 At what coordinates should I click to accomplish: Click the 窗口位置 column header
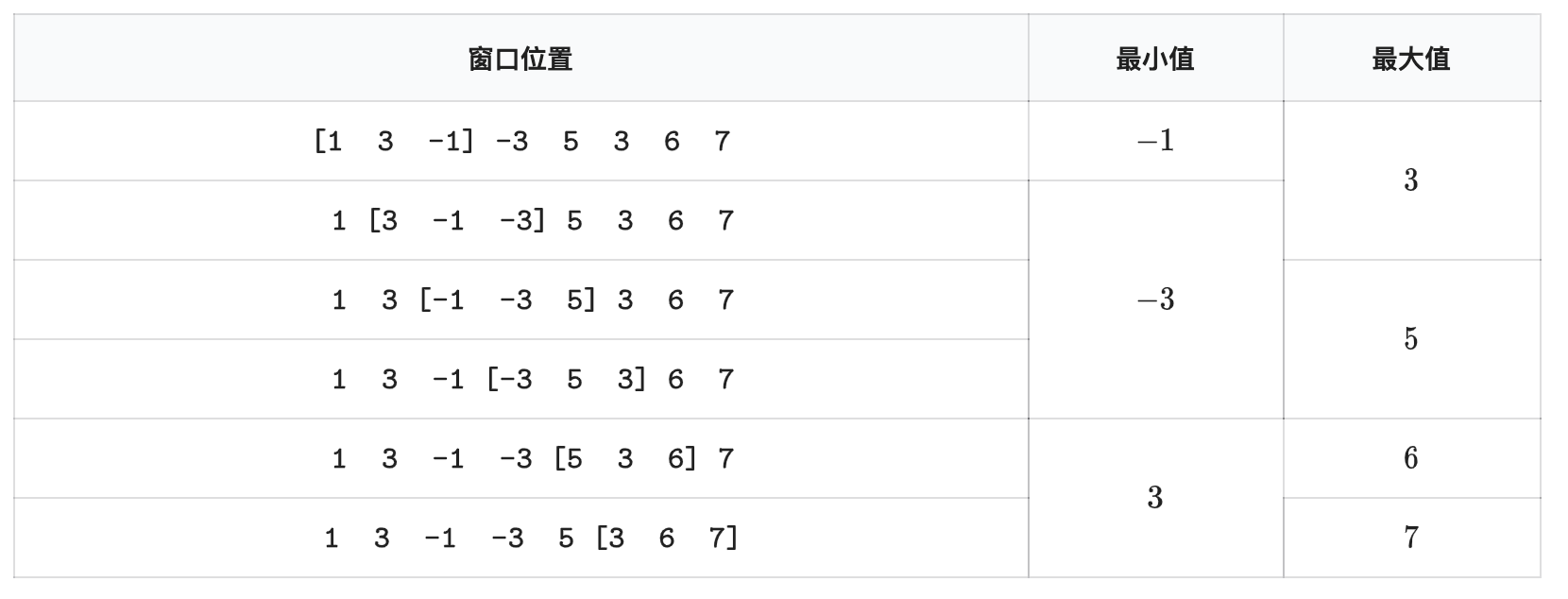pos(520,60)
